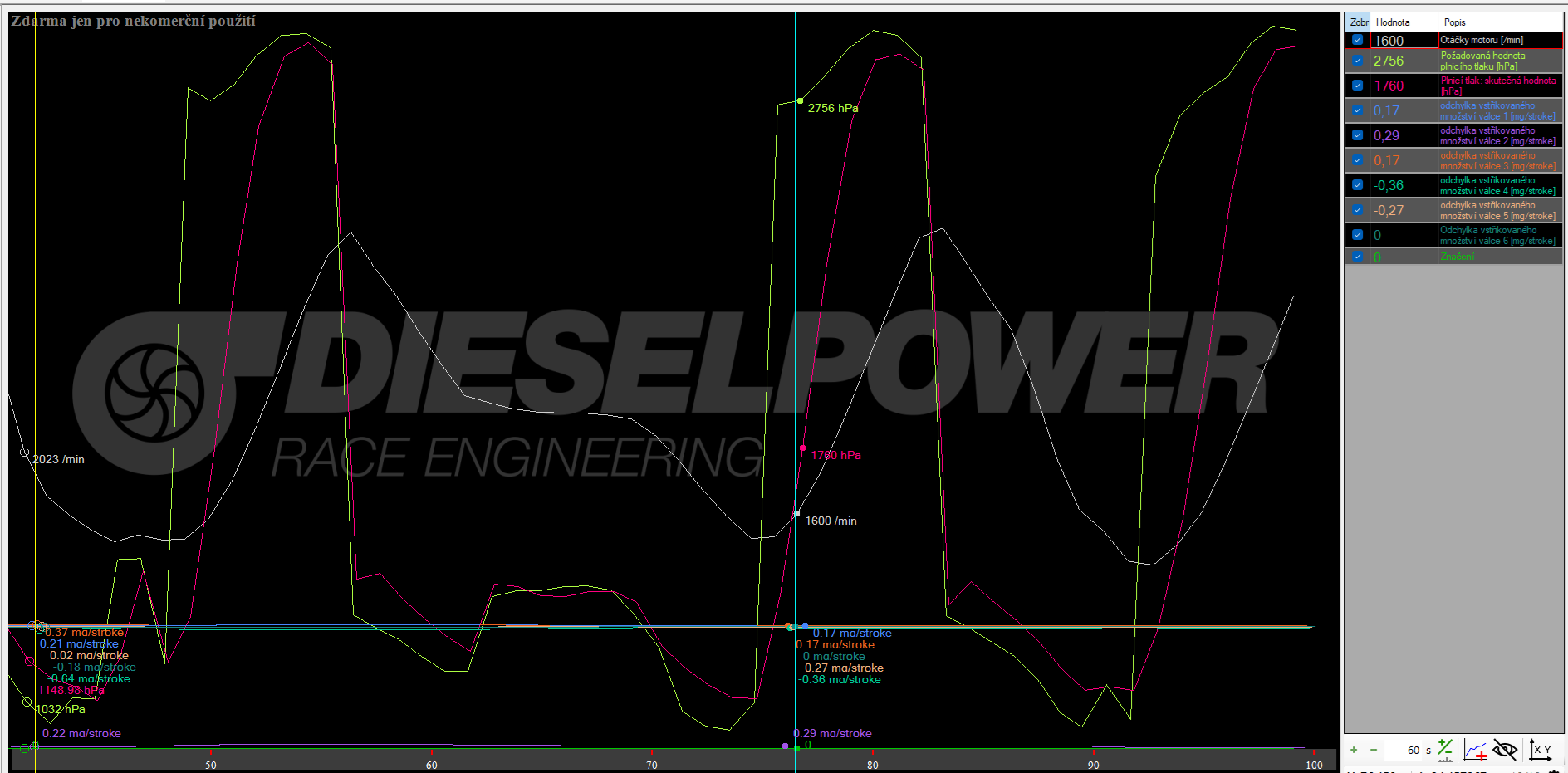The image size is (1568, 773).
Task: Select the 1760 value cell
Action: (x=1404, y=86)
